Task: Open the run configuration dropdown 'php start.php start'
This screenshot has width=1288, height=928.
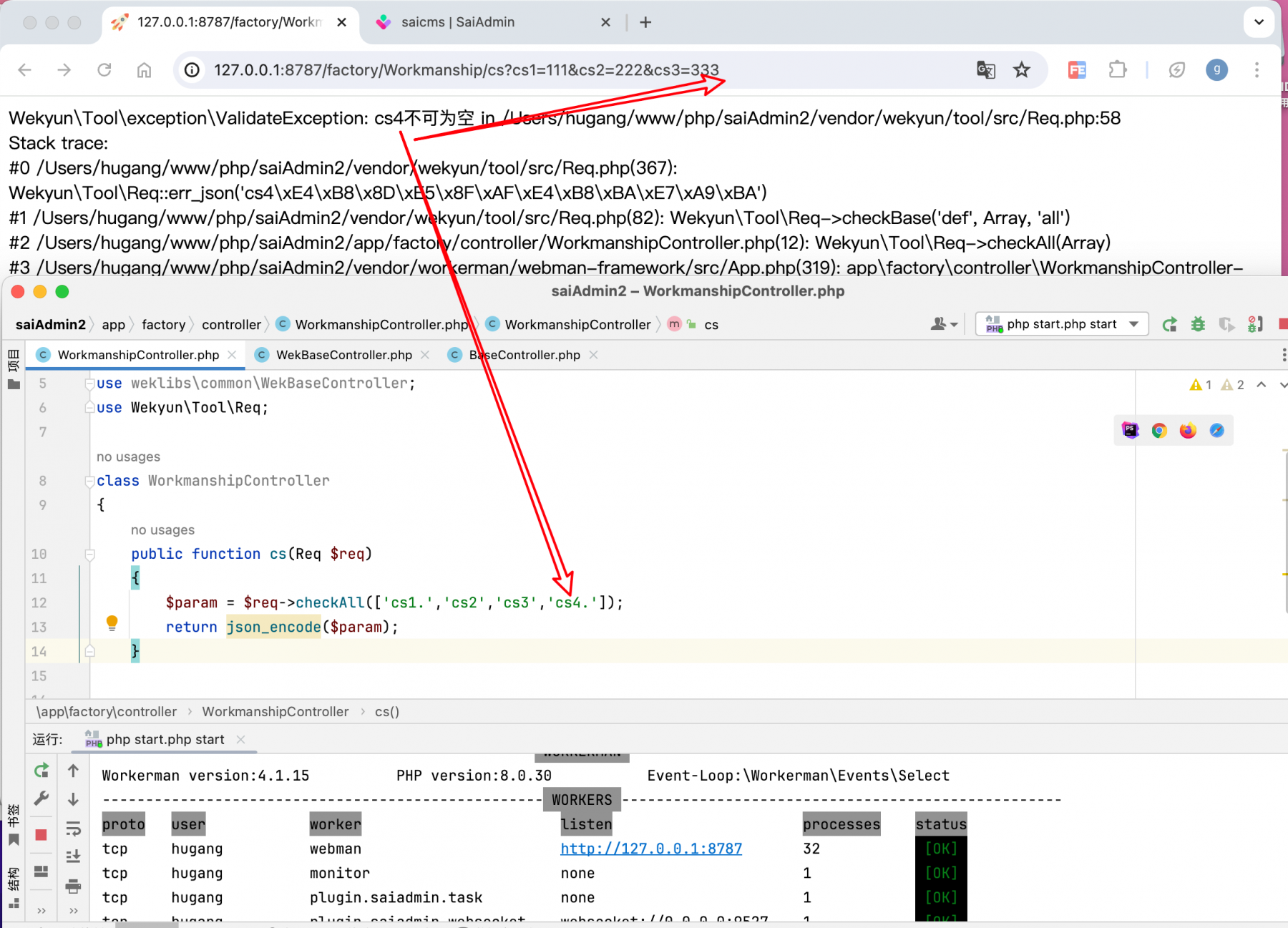Action: [1062, 324]
